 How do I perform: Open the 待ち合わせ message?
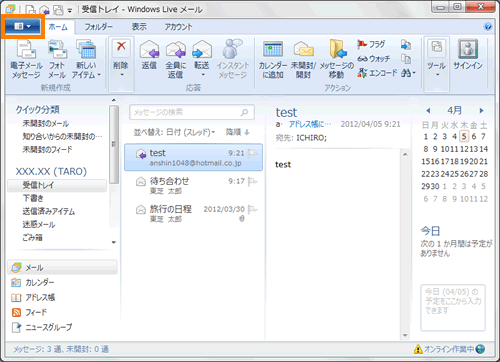(x=193, y=185)
